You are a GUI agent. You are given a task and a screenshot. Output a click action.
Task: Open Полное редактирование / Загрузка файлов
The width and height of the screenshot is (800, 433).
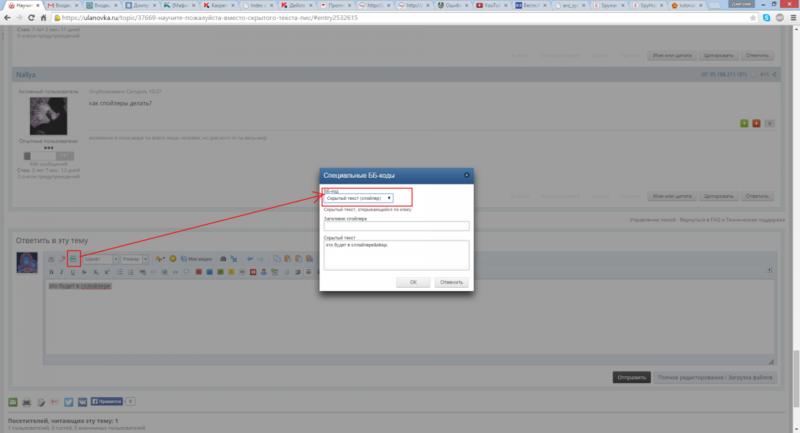[x=715, y=377]
